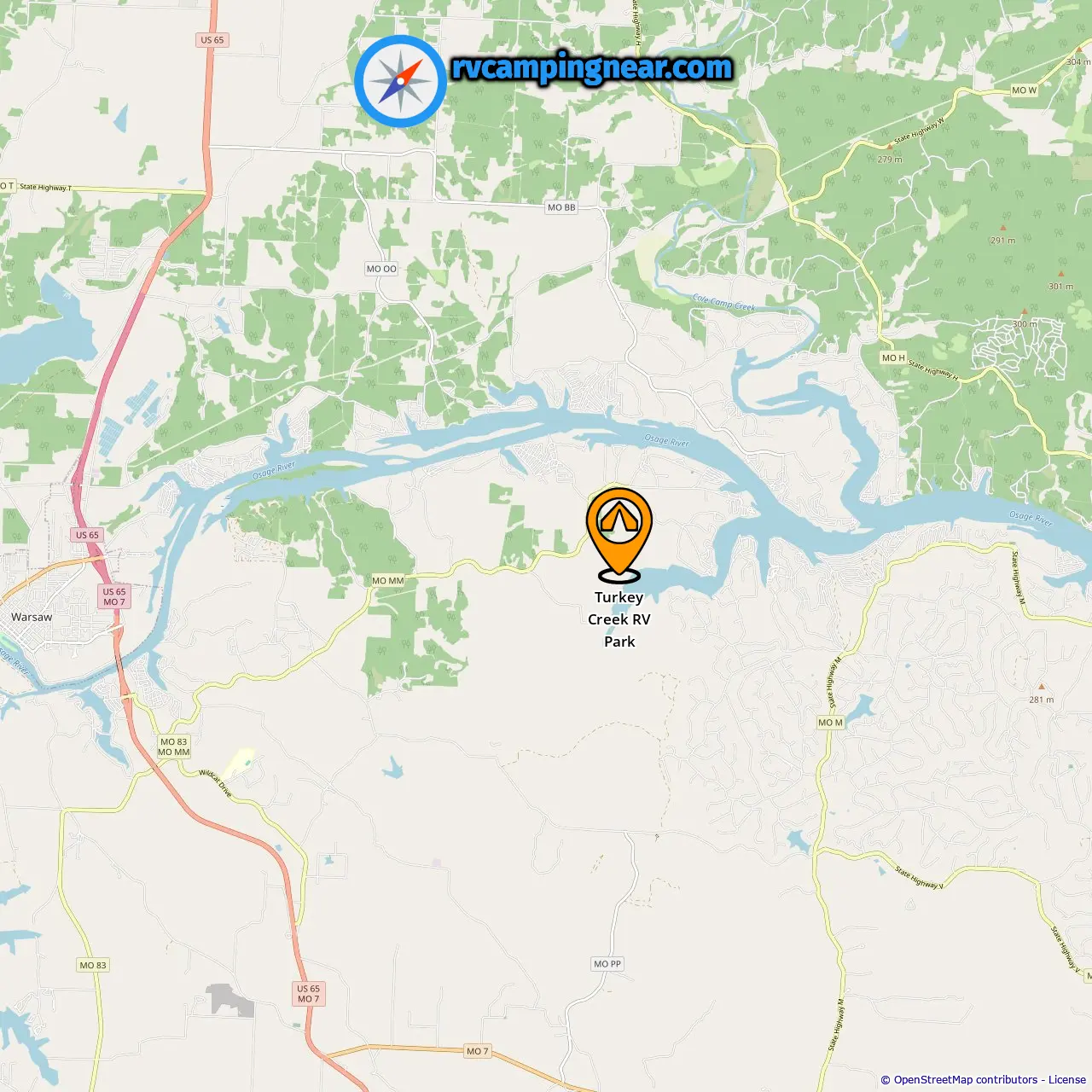Click the MO W route shield
This screenshot has width=1092, height=1092.
1024,90
